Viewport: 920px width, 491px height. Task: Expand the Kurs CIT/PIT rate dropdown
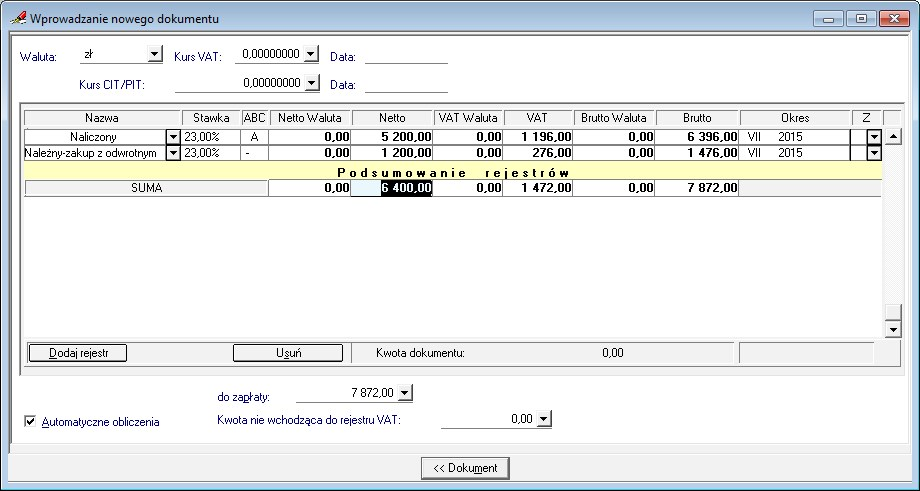[311, 84]
